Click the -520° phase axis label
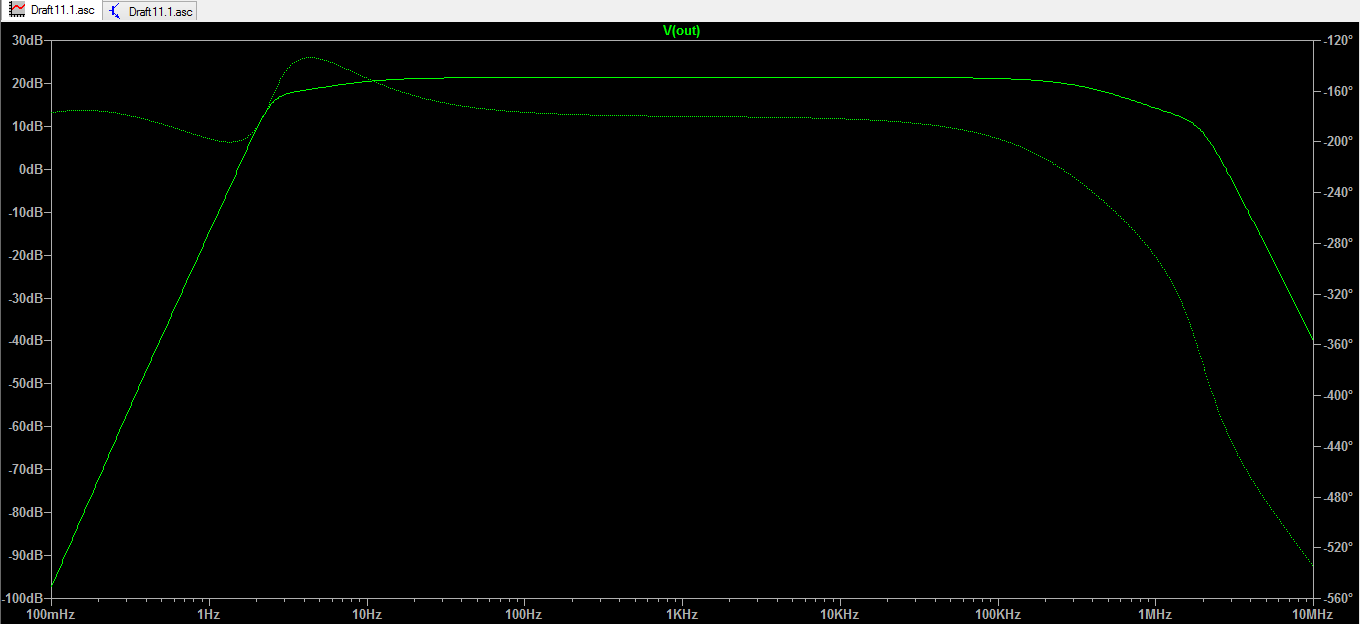 click(x=1337, y=548)
